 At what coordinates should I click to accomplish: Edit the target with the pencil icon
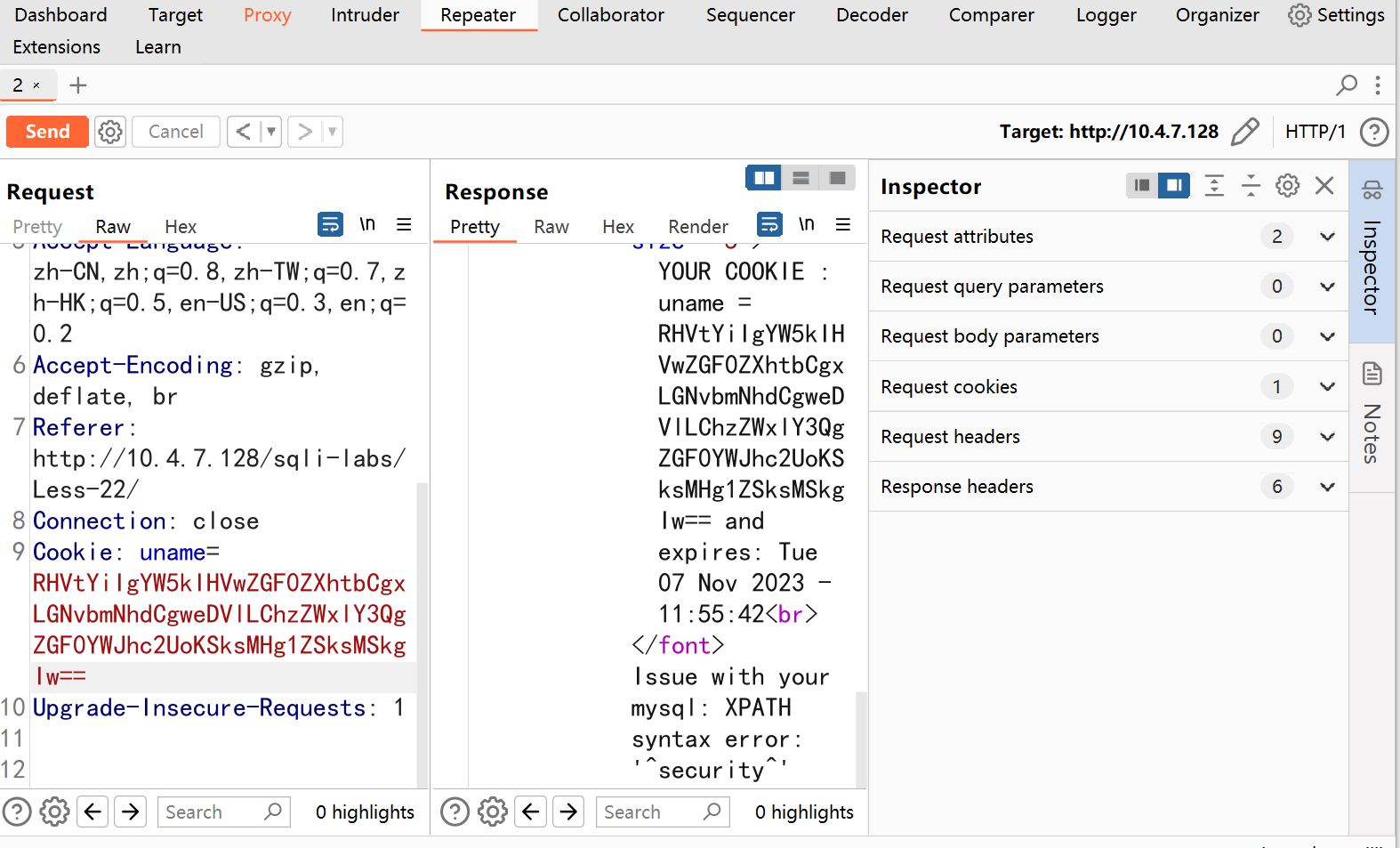click(x=1245, y=132)
